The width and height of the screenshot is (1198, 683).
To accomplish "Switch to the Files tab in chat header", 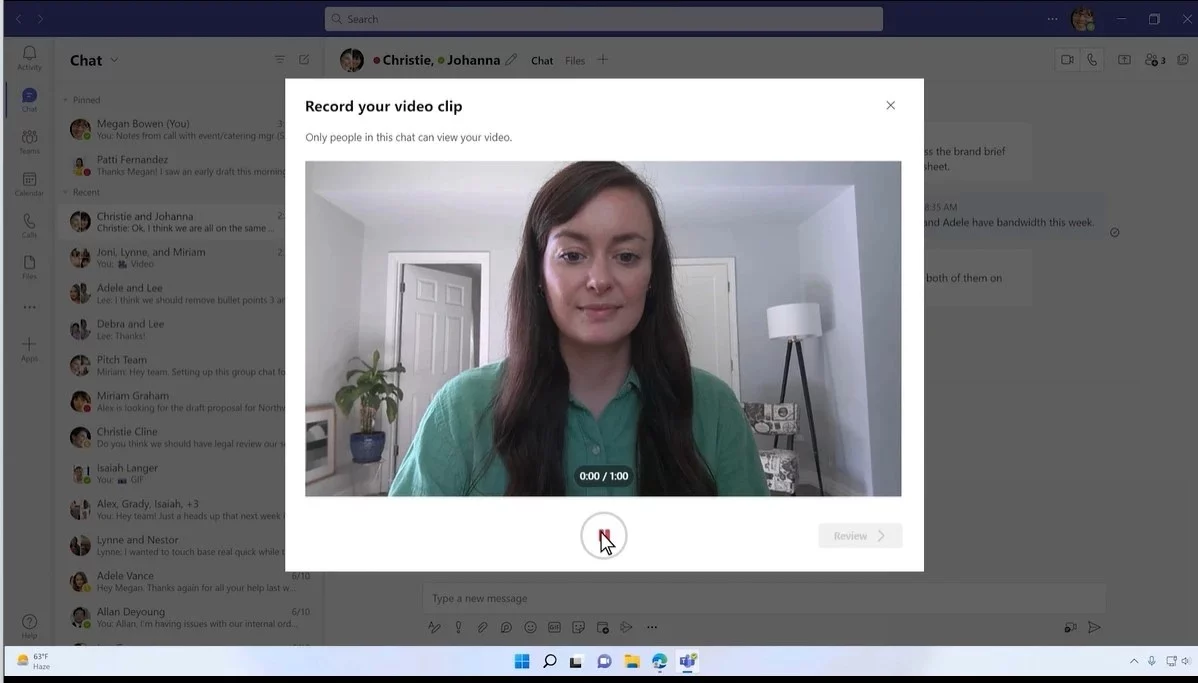I will pyautogui.click(x=574, y=61).
